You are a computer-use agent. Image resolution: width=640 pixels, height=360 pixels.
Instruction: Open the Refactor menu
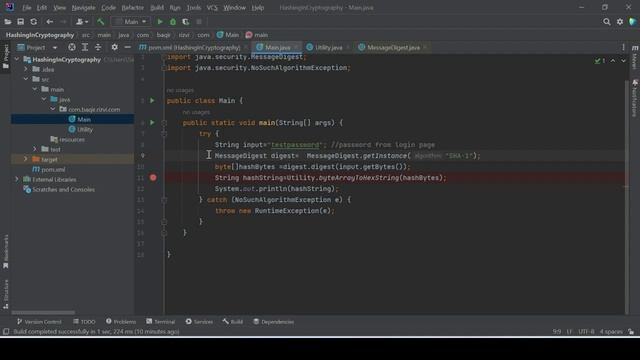[x=133, y=8]
